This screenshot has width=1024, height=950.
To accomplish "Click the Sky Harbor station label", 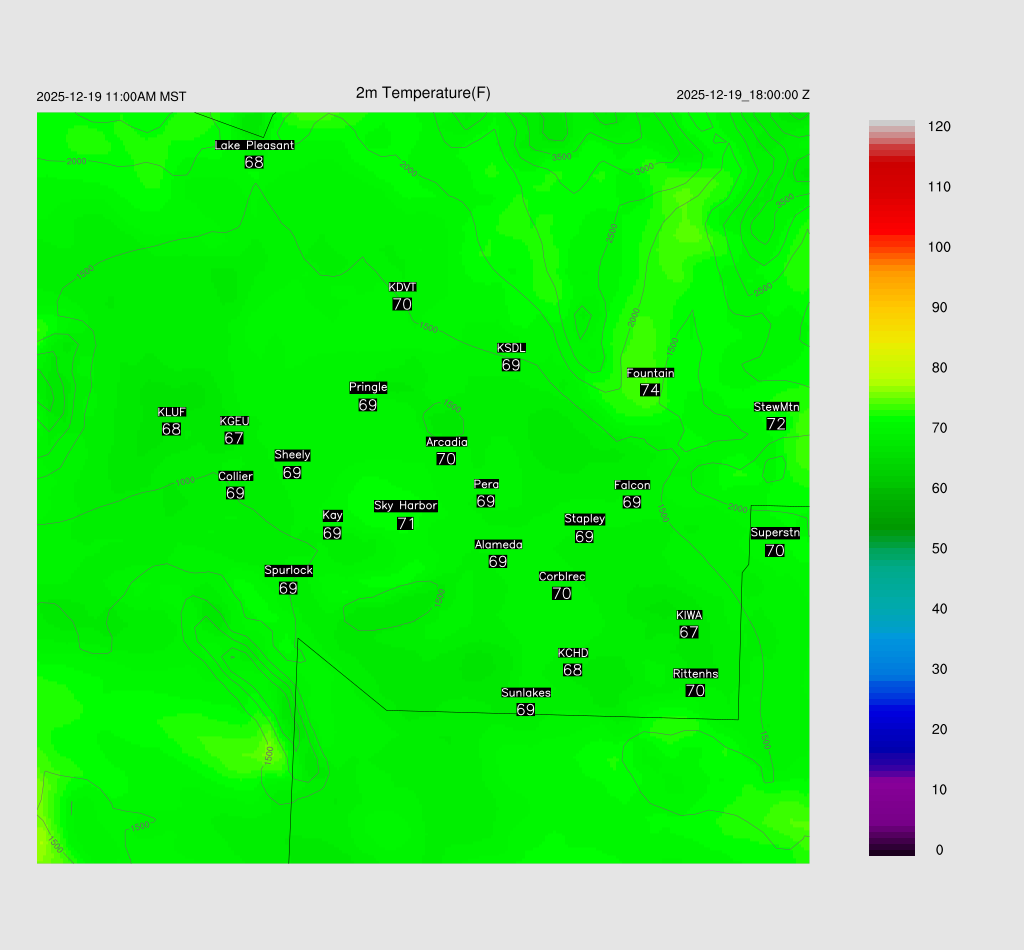I will [405, 506].
